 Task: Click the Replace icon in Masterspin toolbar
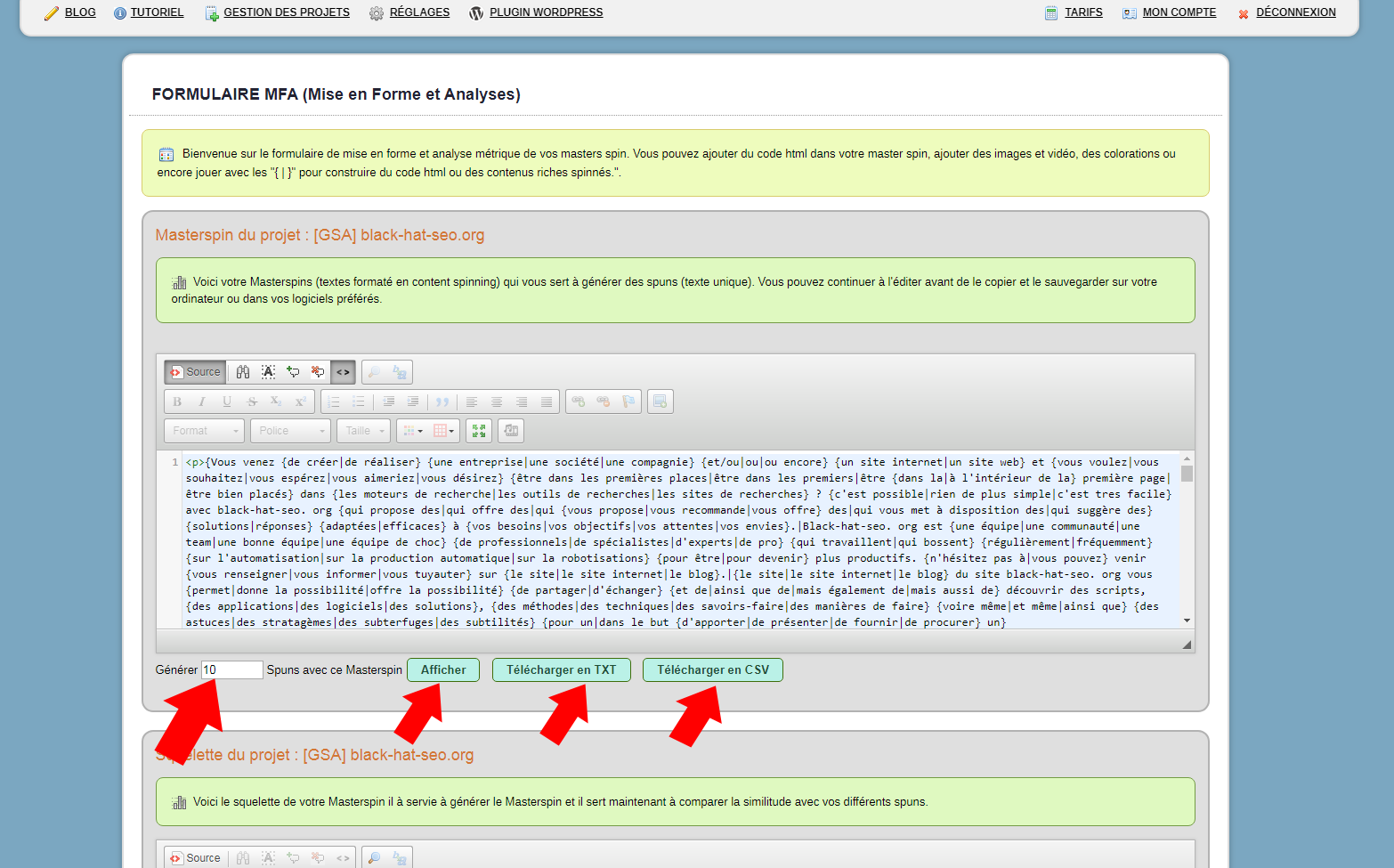[x=400, y=372]
